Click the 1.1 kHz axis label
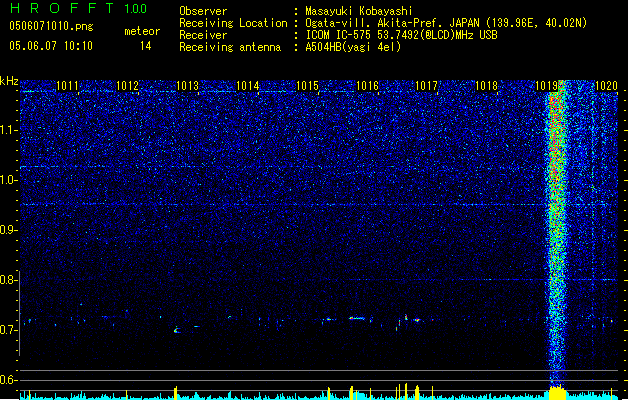Screen dimensions: 629x400 click(x=9, y=131)
